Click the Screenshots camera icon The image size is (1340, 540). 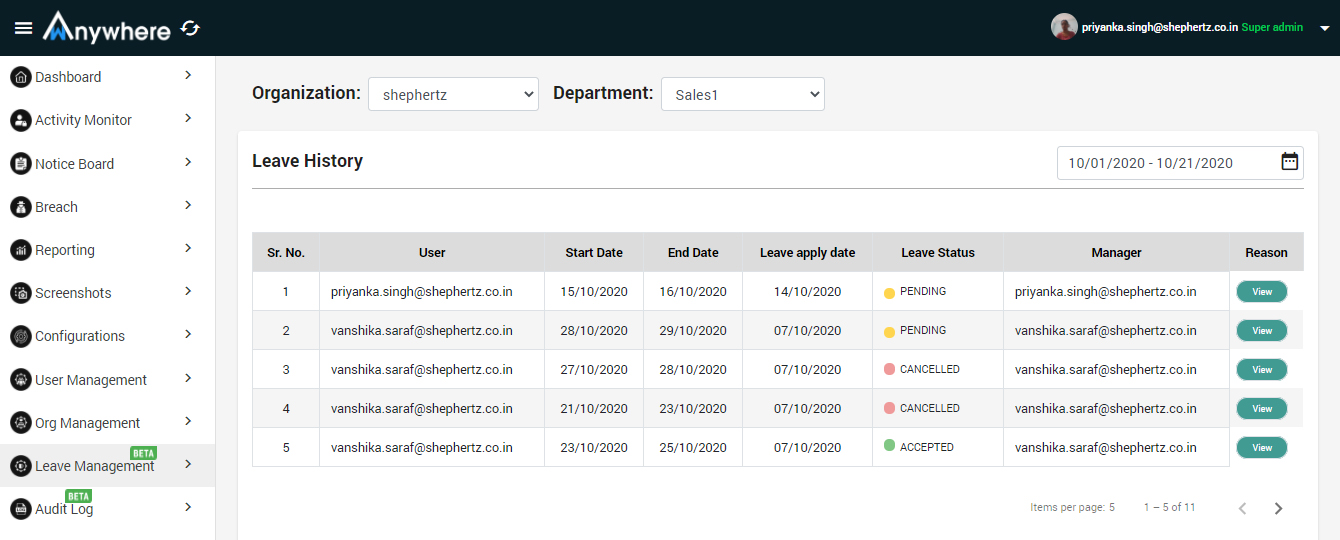tap(20, 293)
